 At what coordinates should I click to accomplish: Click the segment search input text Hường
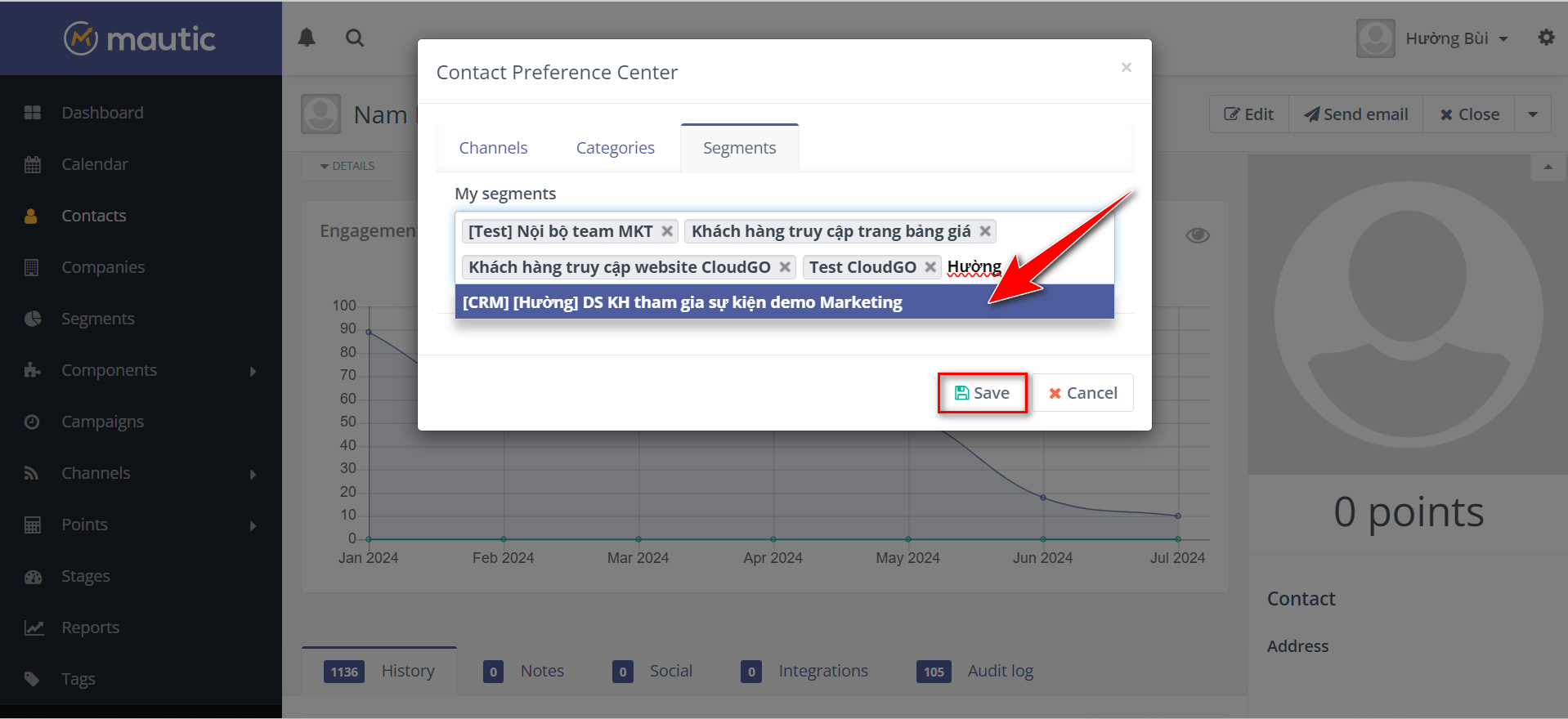click(x=974, y=267)
